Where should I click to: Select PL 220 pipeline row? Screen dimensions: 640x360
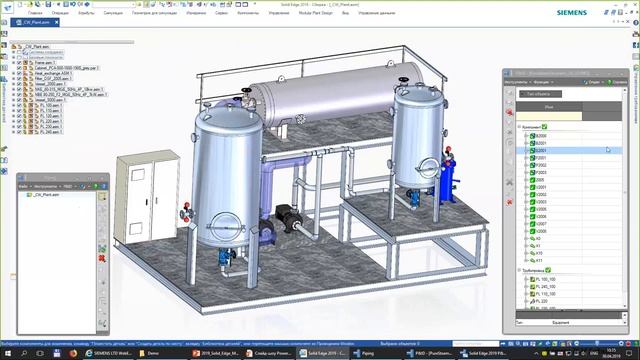point(569,301)
